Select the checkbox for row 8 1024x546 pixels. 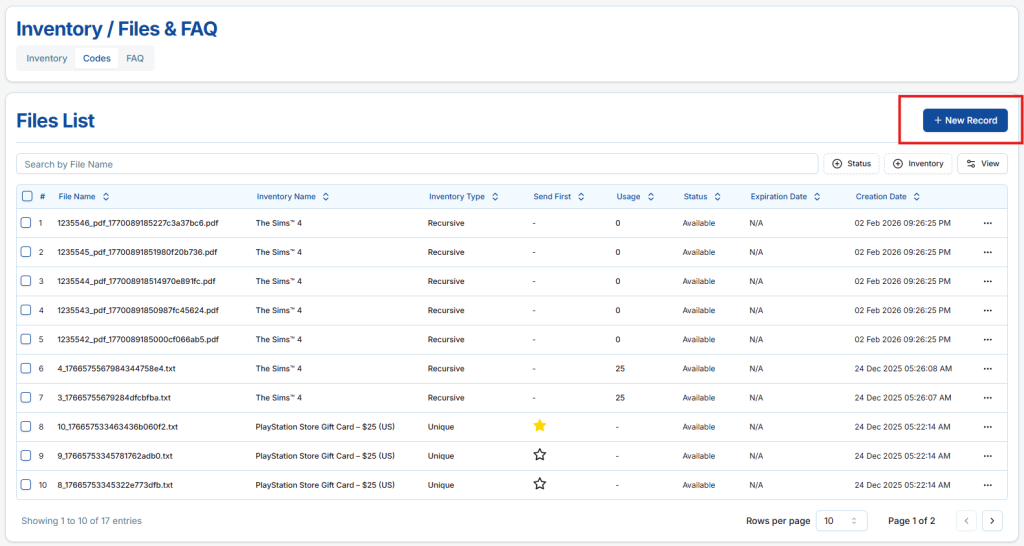[x=27, y=426]
